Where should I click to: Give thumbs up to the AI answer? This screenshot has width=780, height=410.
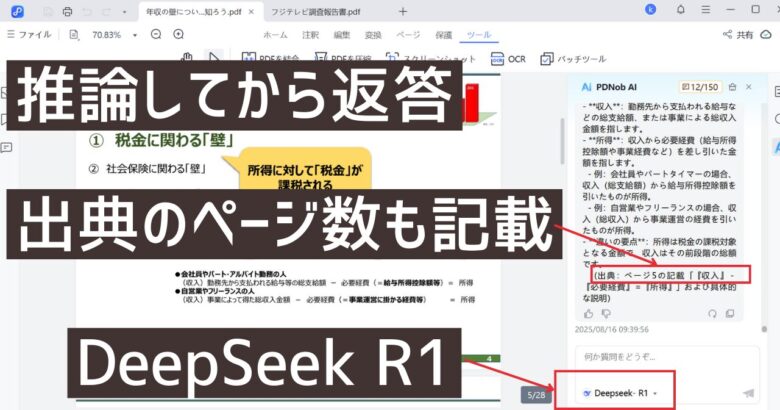coord(589,313)
